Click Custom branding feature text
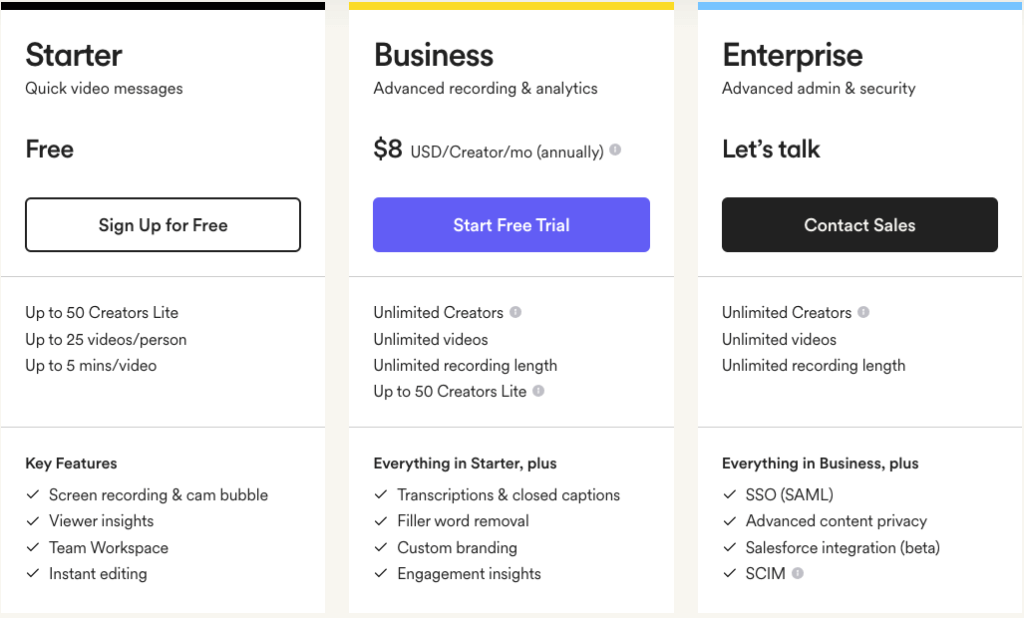Image resolution: width=1024 pixels, height=618 pixels. (x=457, y=547)
